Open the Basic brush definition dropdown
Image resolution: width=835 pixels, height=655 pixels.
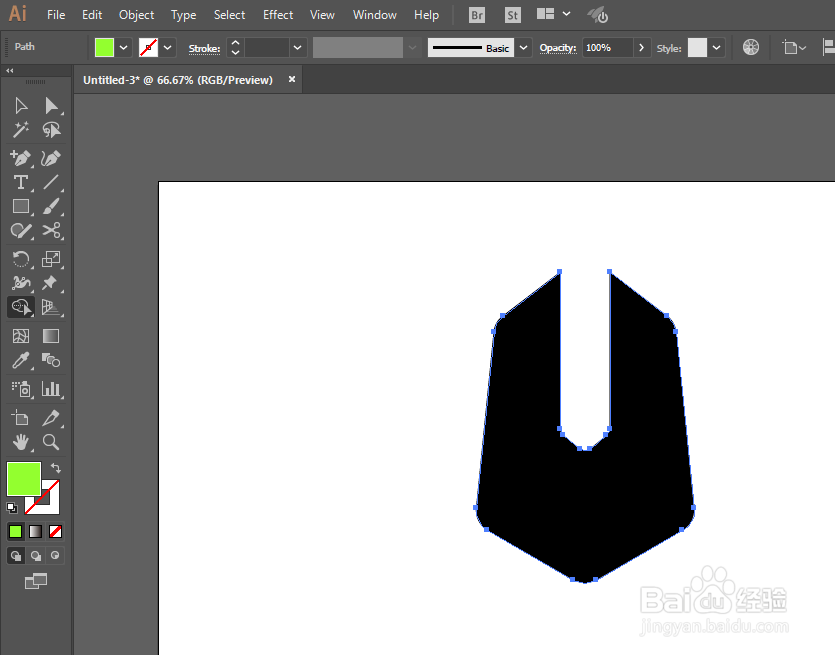523,47
